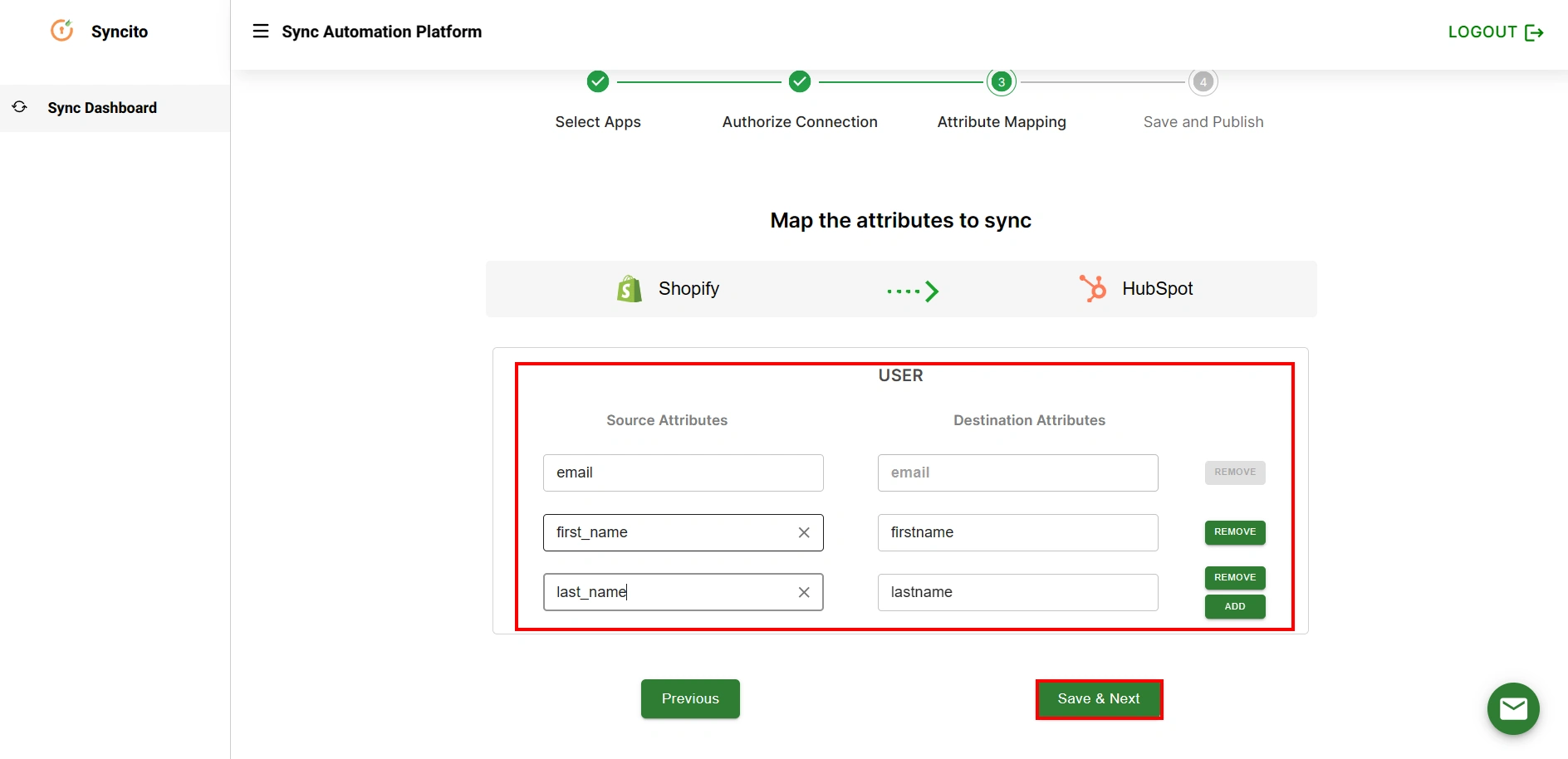Clear the first_name source attribute field

coord(803,532)
